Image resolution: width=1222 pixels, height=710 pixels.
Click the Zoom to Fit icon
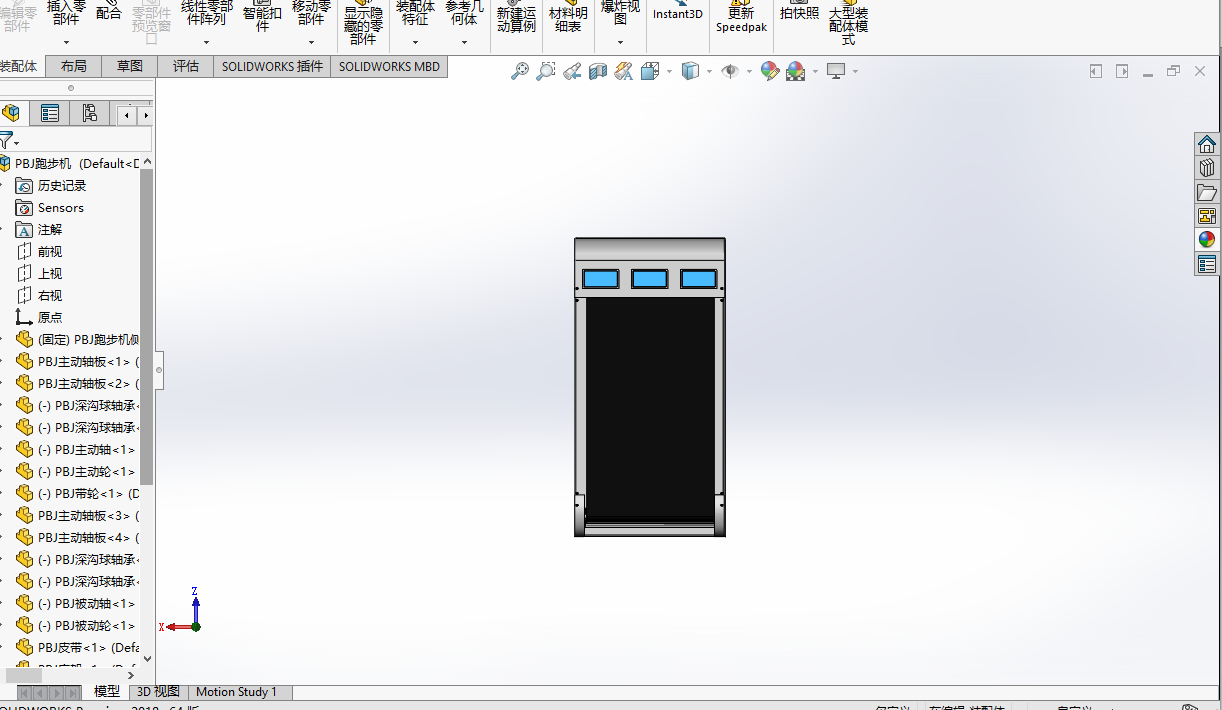click(520, 71)
